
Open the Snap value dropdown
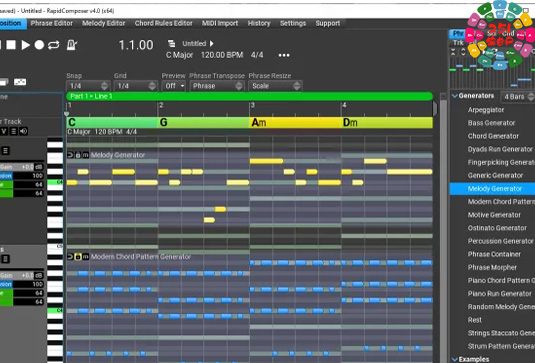click(x=88, y=86)
